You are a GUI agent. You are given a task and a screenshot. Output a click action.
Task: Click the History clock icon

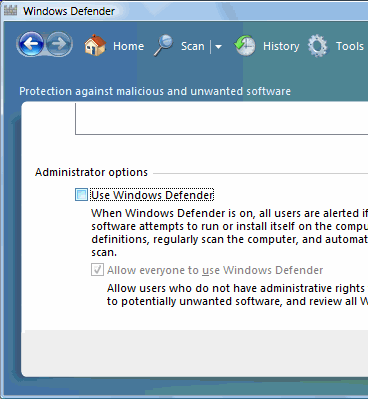(x=245, y=45)
